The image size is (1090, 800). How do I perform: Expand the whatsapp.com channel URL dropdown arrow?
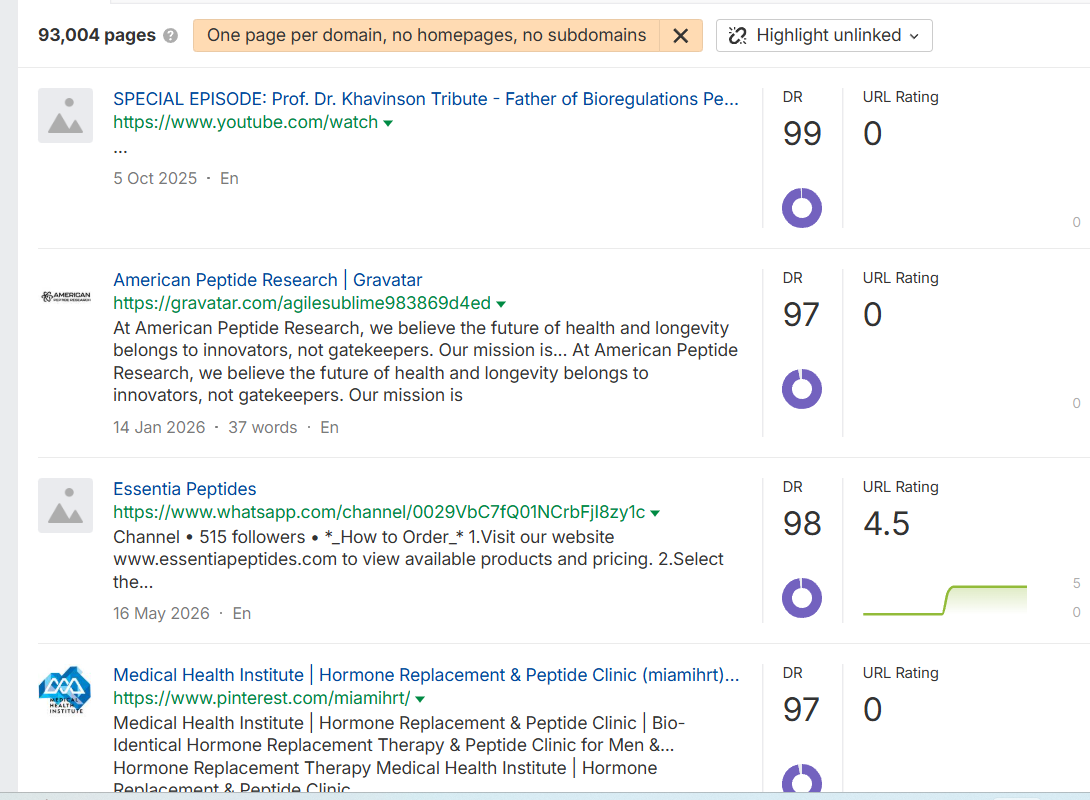[654, 513]
